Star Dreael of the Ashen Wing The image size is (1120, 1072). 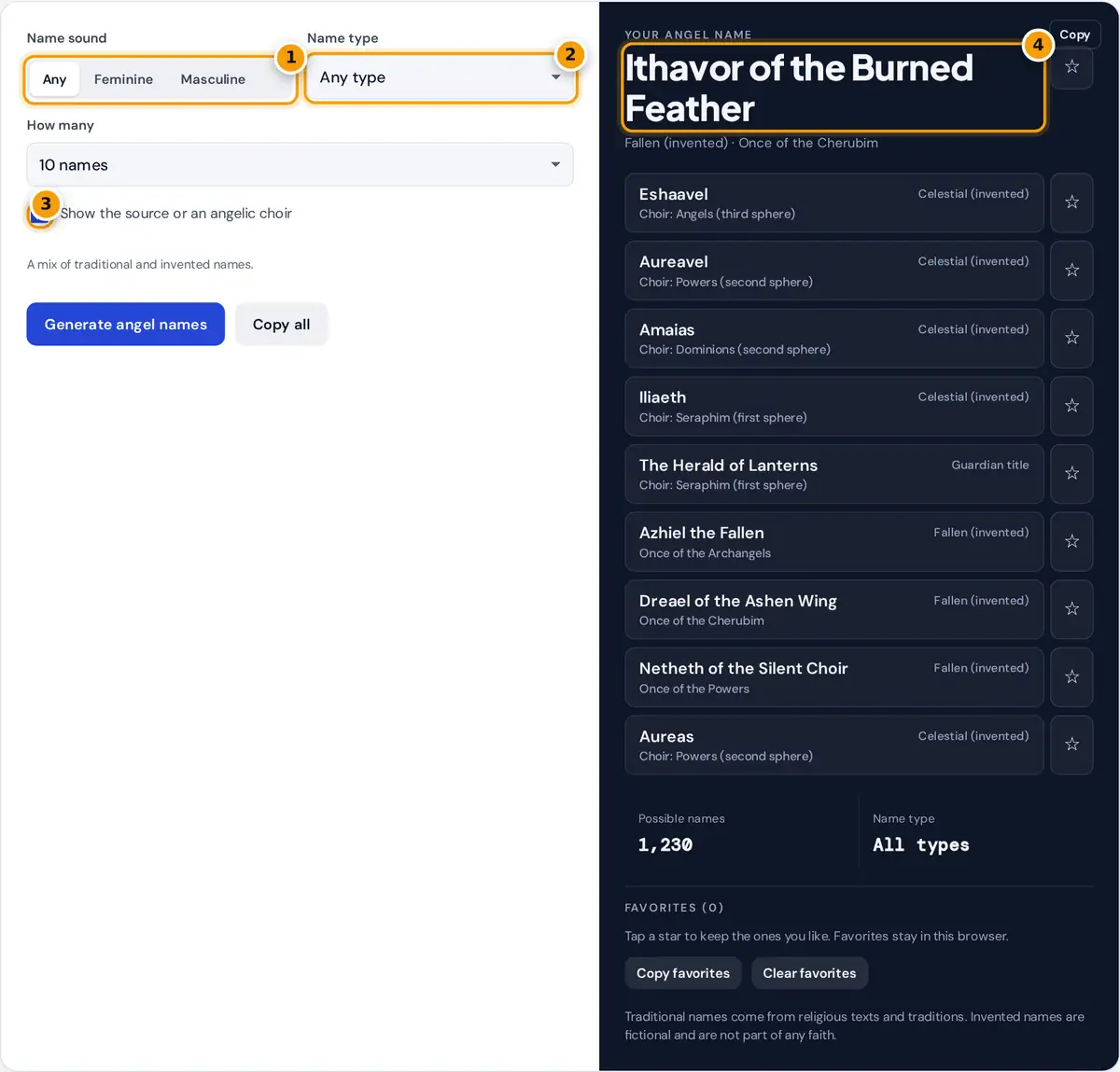1071,609
